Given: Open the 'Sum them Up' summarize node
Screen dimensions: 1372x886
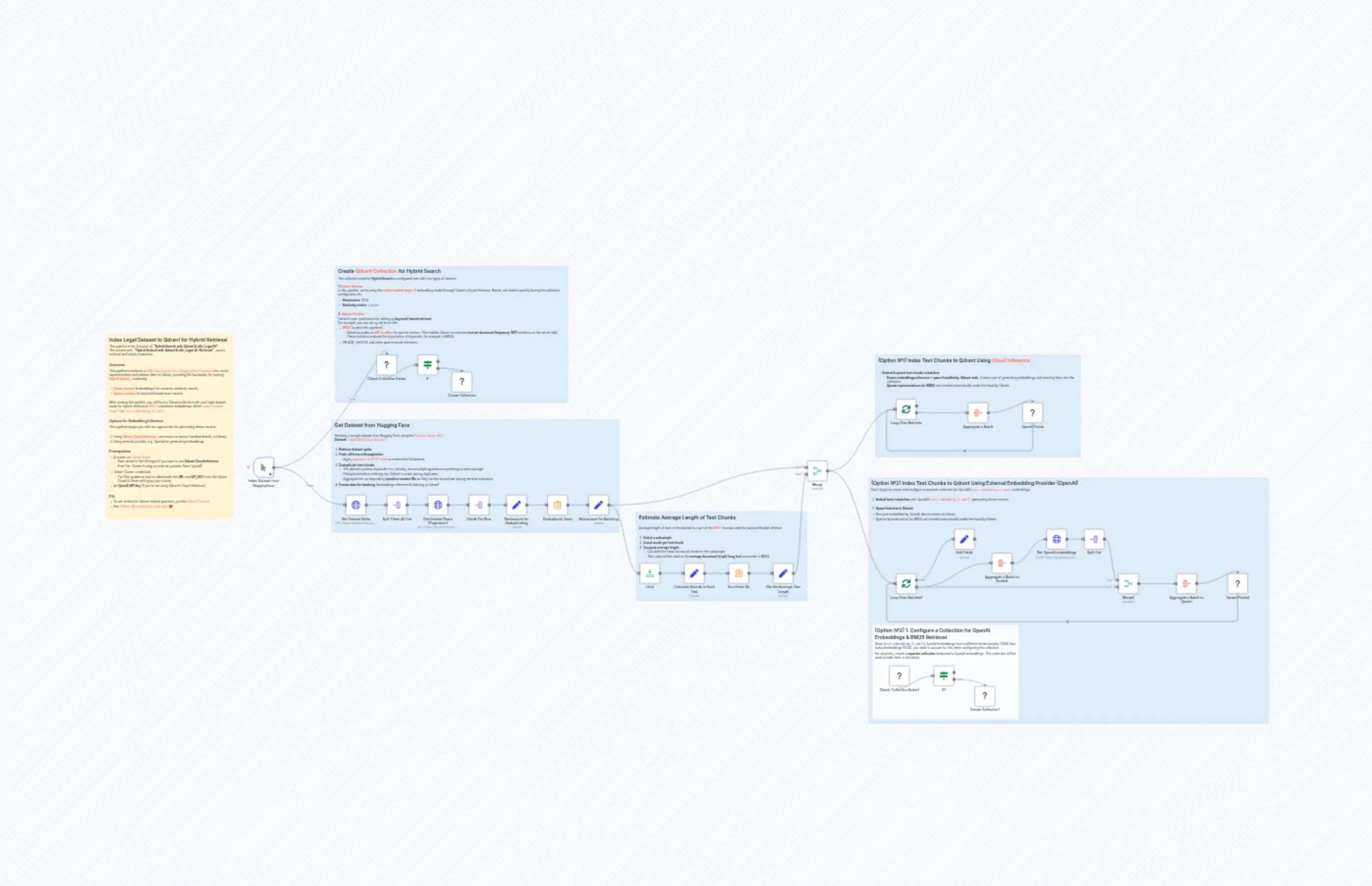Looking at the screenshot, I should [739, 572].
